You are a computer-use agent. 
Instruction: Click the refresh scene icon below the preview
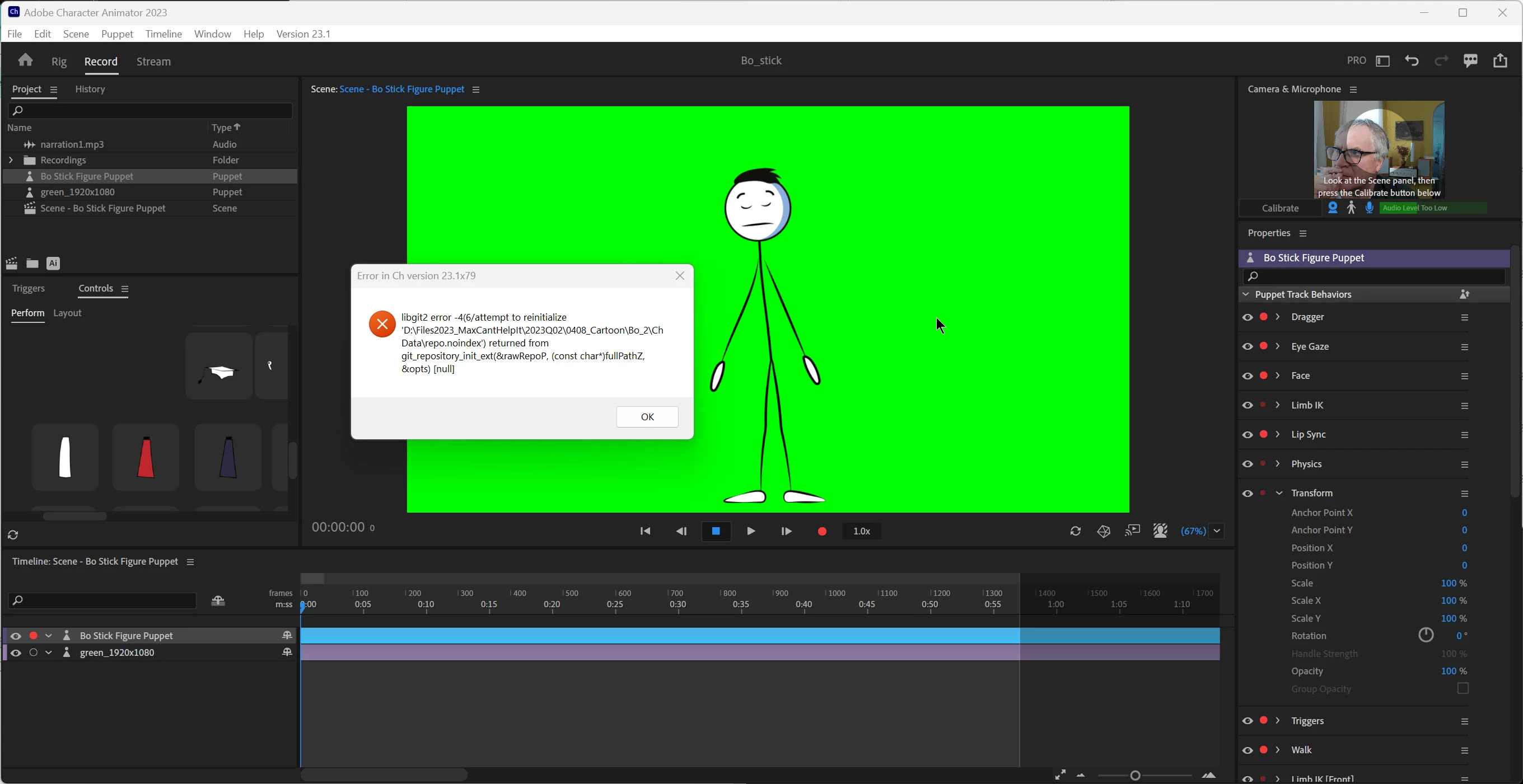point(1076,531)
